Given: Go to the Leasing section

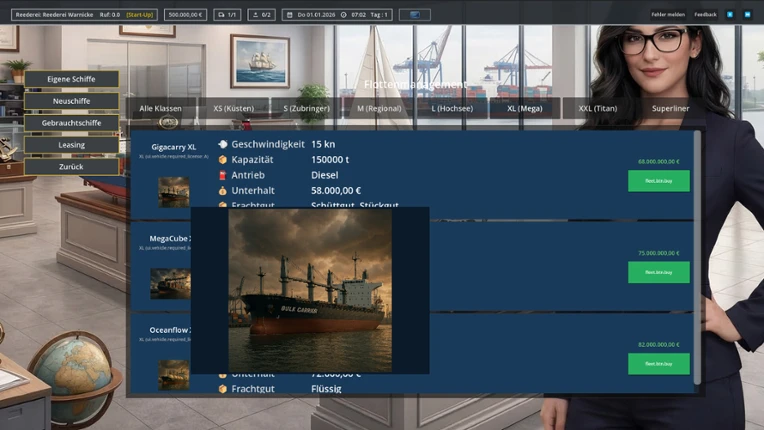Looking at the screenshot, I should [x=71, y=145].
